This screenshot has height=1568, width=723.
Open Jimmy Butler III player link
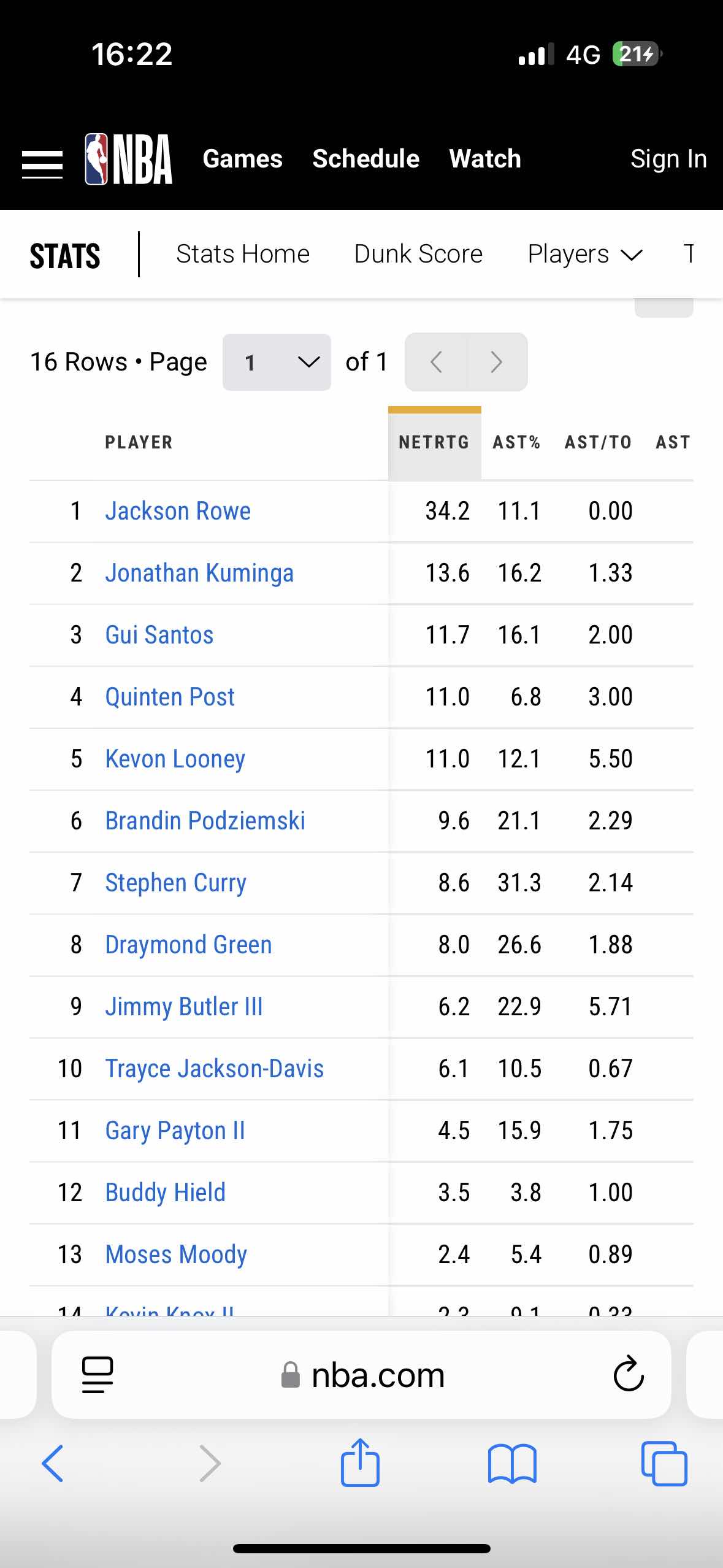point(184,1007)
